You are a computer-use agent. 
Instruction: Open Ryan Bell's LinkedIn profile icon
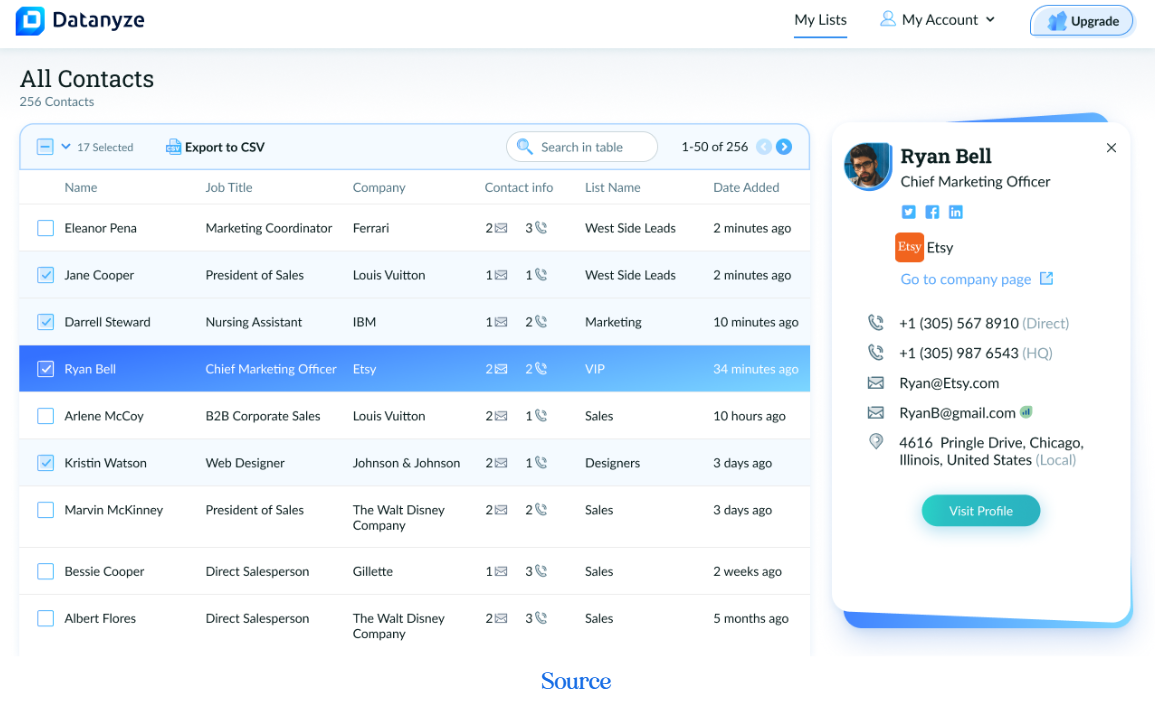click(x=955, y=212)
